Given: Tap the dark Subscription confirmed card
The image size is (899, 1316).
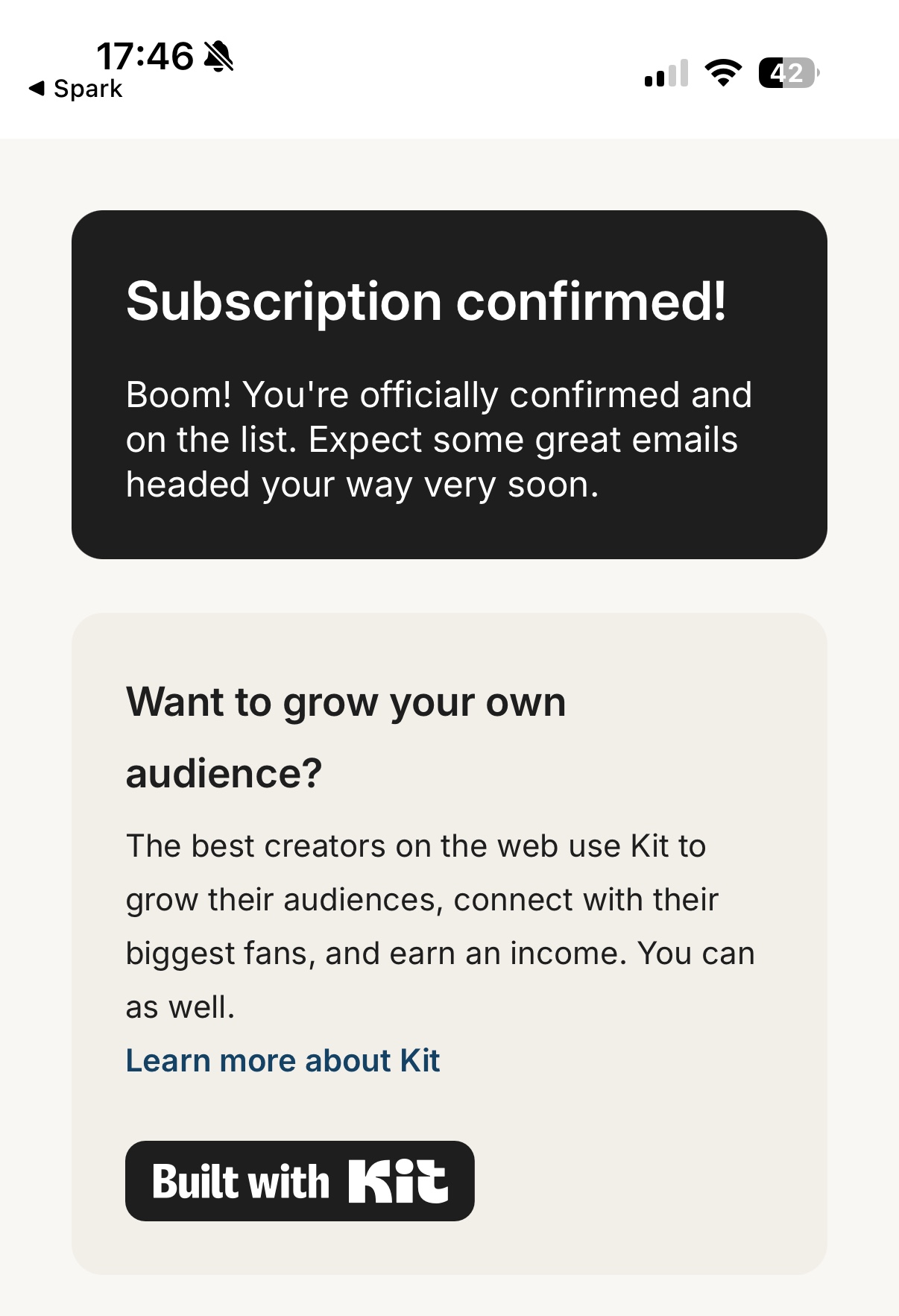Looking at the screenshot, I should [449, 385].
